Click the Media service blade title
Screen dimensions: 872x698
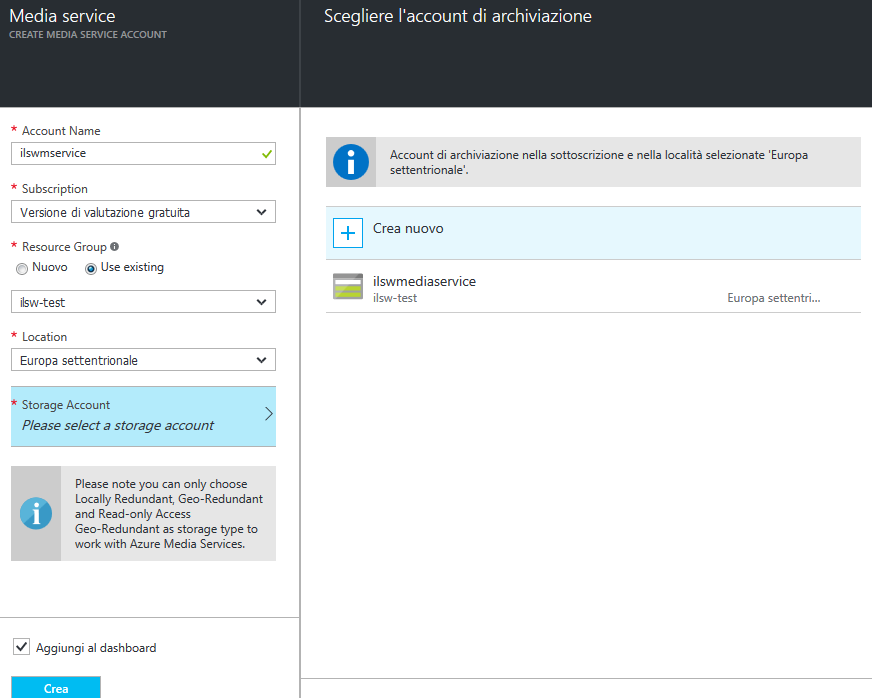[x=62, y=16]
